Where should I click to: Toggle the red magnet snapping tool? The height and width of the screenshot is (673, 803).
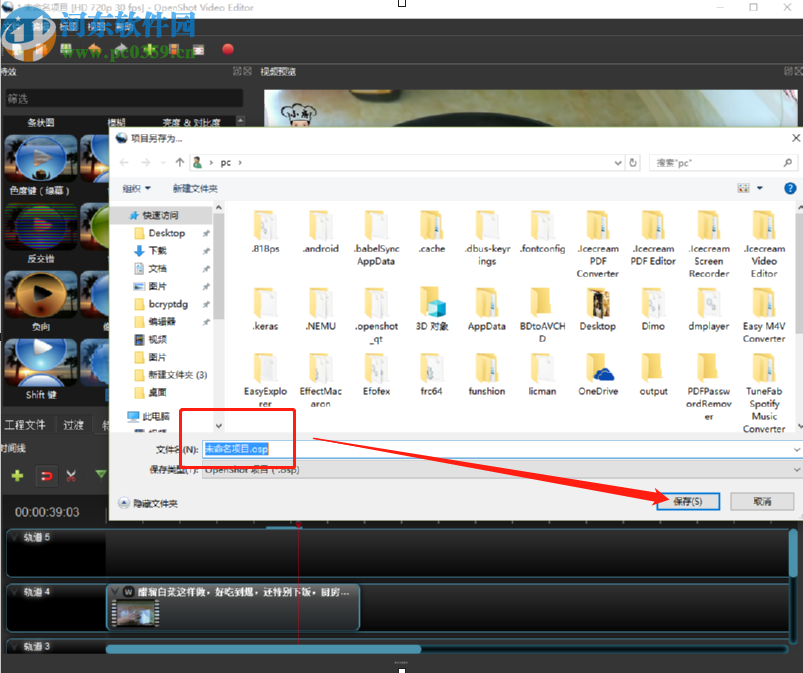(45, 475)
